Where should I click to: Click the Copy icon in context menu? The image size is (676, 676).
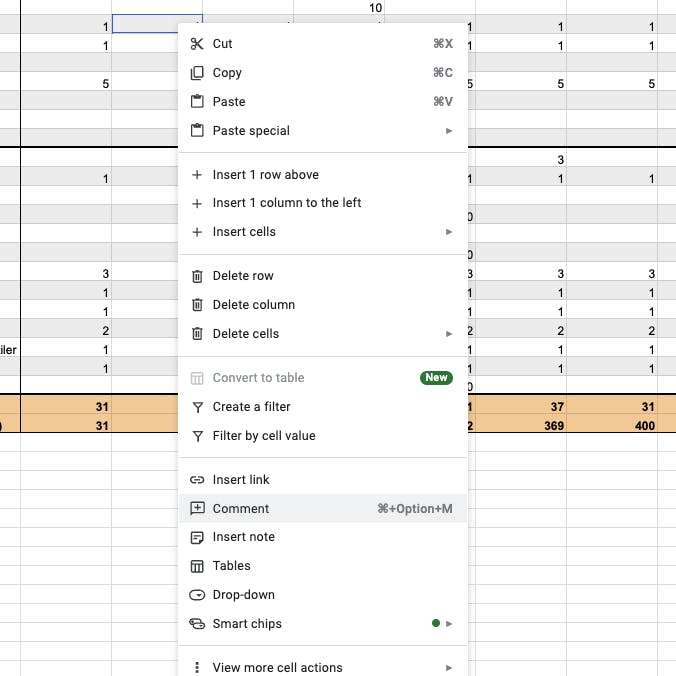tap(196, 73)
